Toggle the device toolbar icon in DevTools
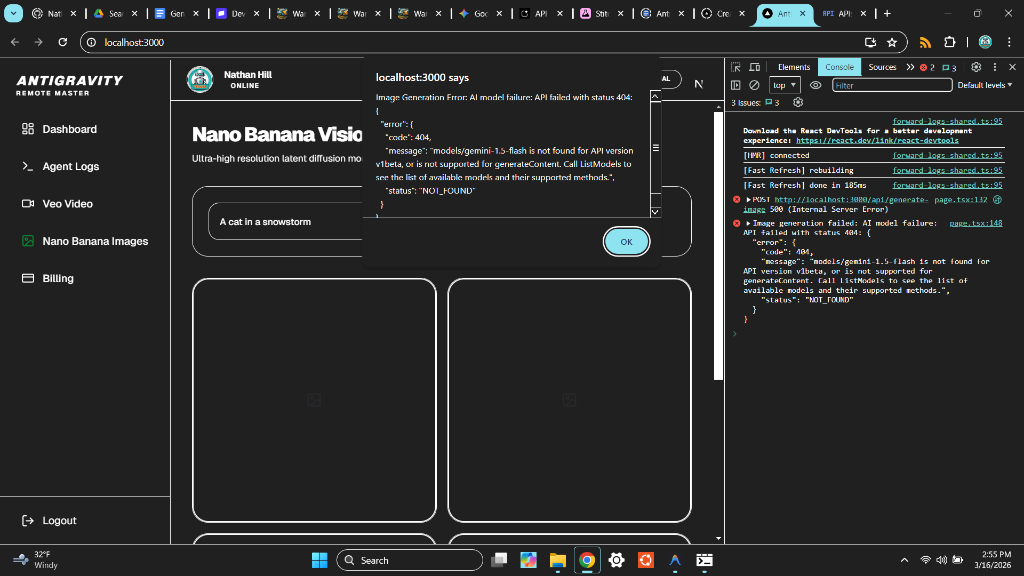The height and width of the screenshot is (576, 1024). point(755,67)
